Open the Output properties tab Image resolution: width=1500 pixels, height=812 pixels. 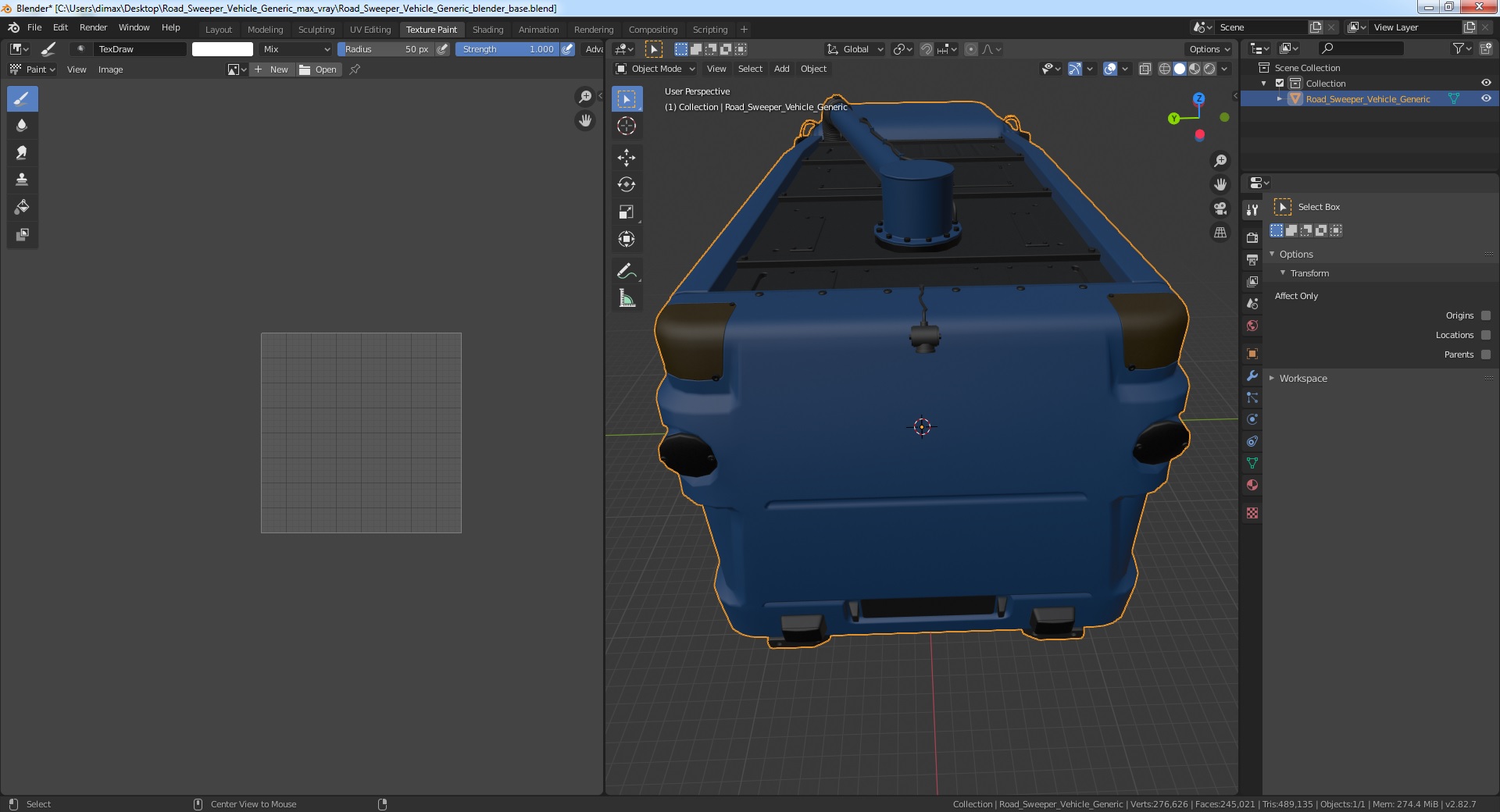[x=1252, y=259]
